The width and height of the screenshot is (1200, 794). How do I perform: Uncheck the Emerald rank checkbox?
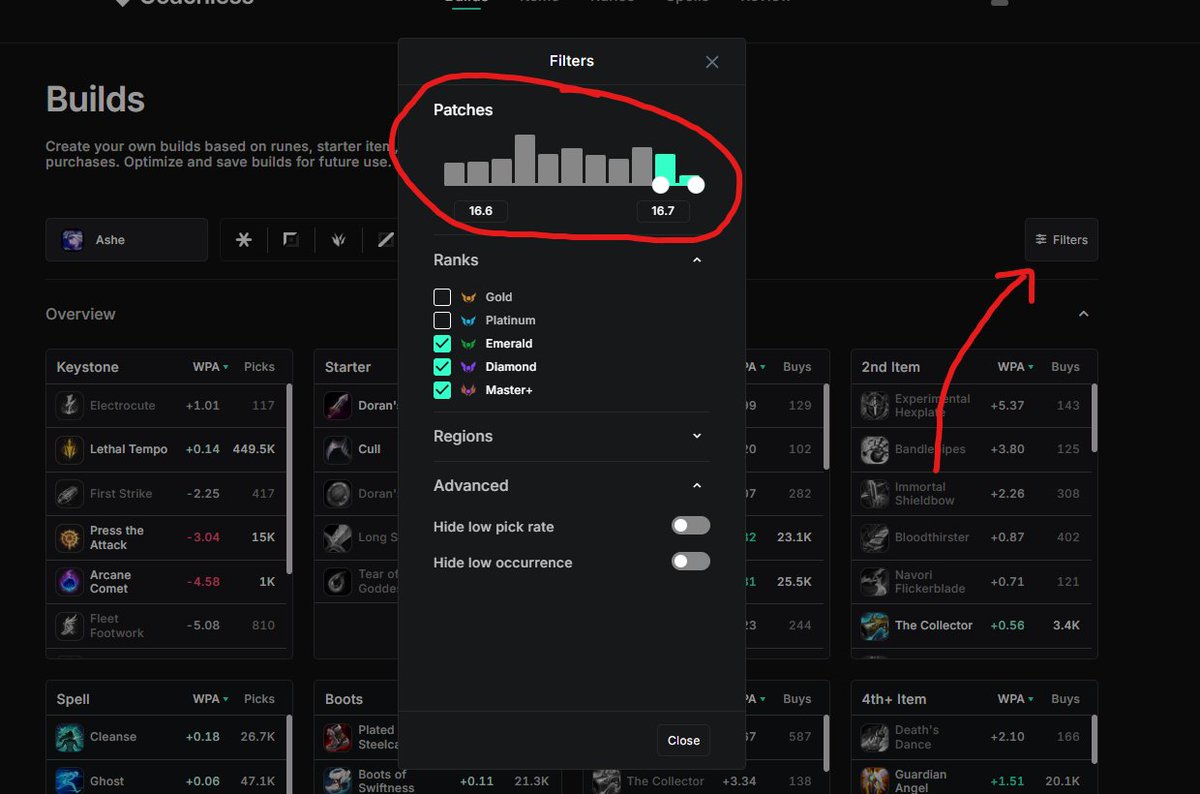(442, 343)
